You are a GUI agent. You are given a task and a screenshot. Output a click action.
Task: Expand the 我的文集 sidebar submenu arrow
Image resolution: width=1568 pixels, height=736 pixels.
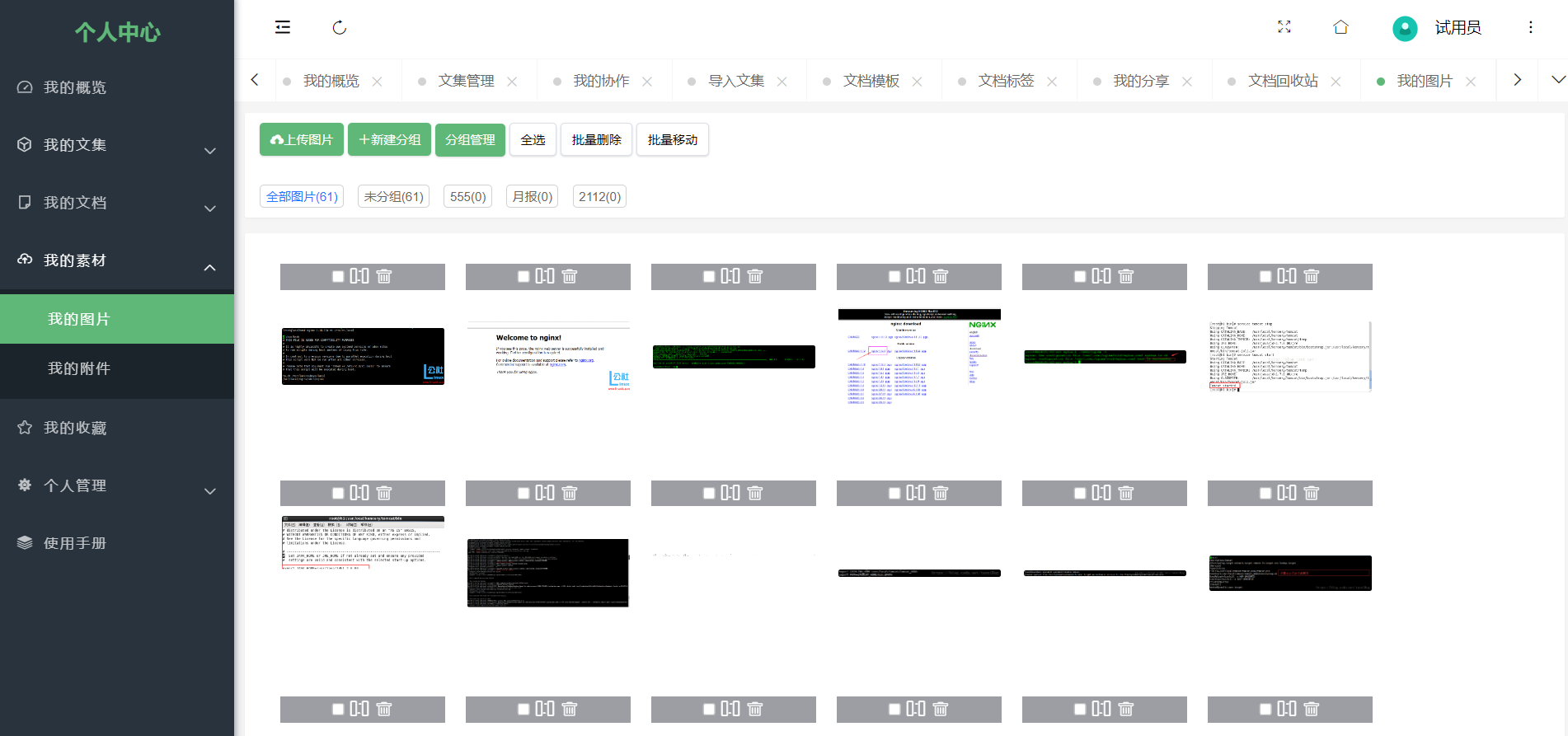tap(210, 151)
